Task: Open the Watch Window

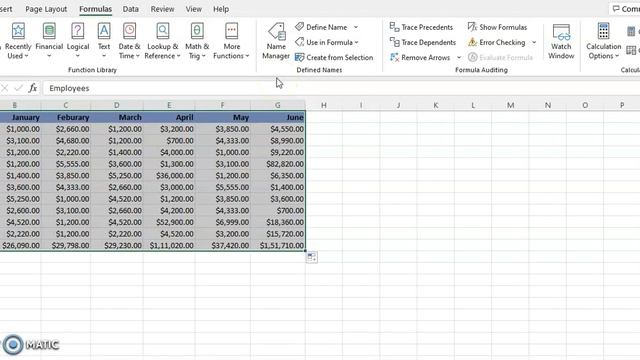Action: pyautogui.click(x=561, y=41)
